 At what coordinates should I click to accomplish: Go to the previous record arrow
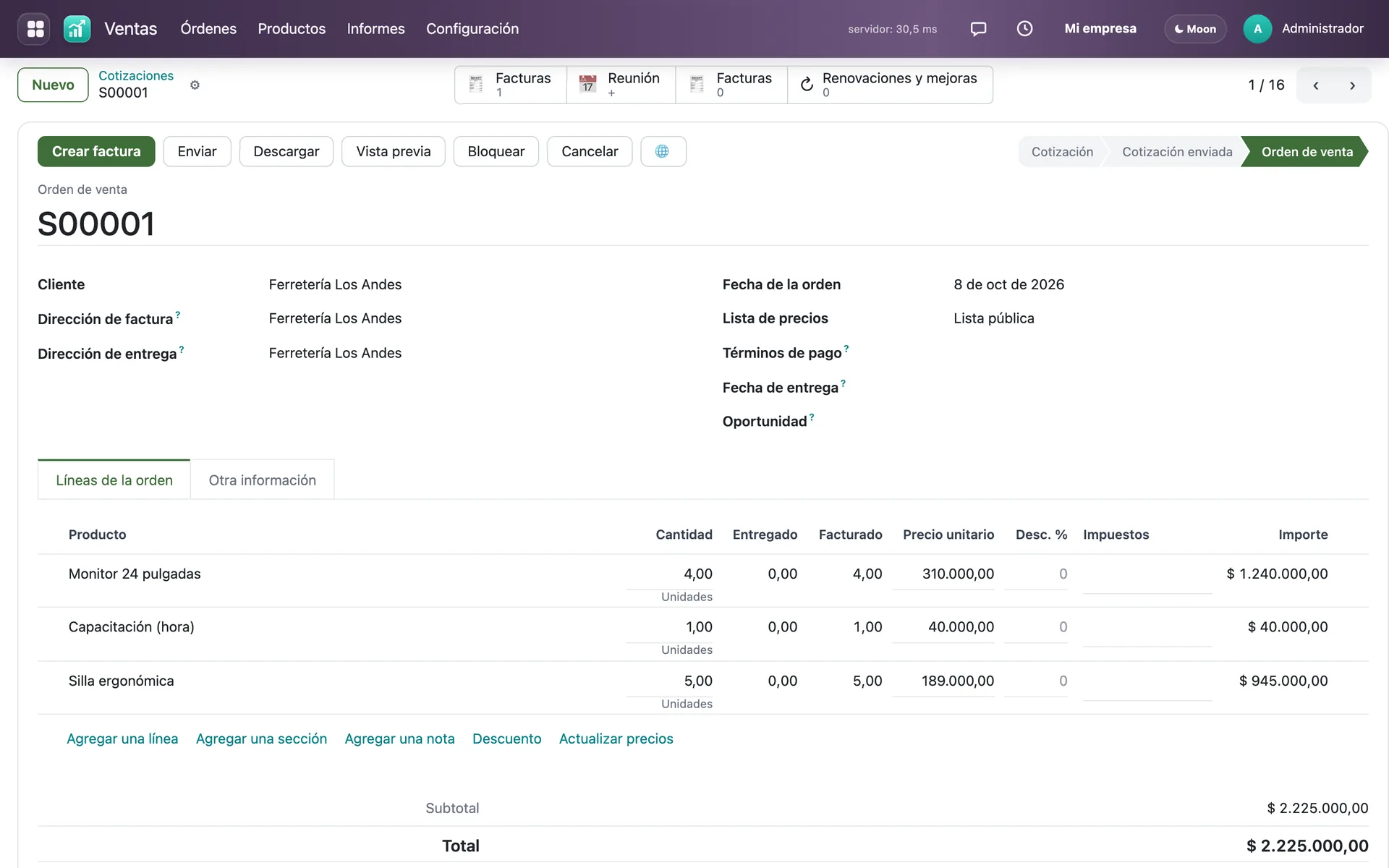tap(1315, 85)
